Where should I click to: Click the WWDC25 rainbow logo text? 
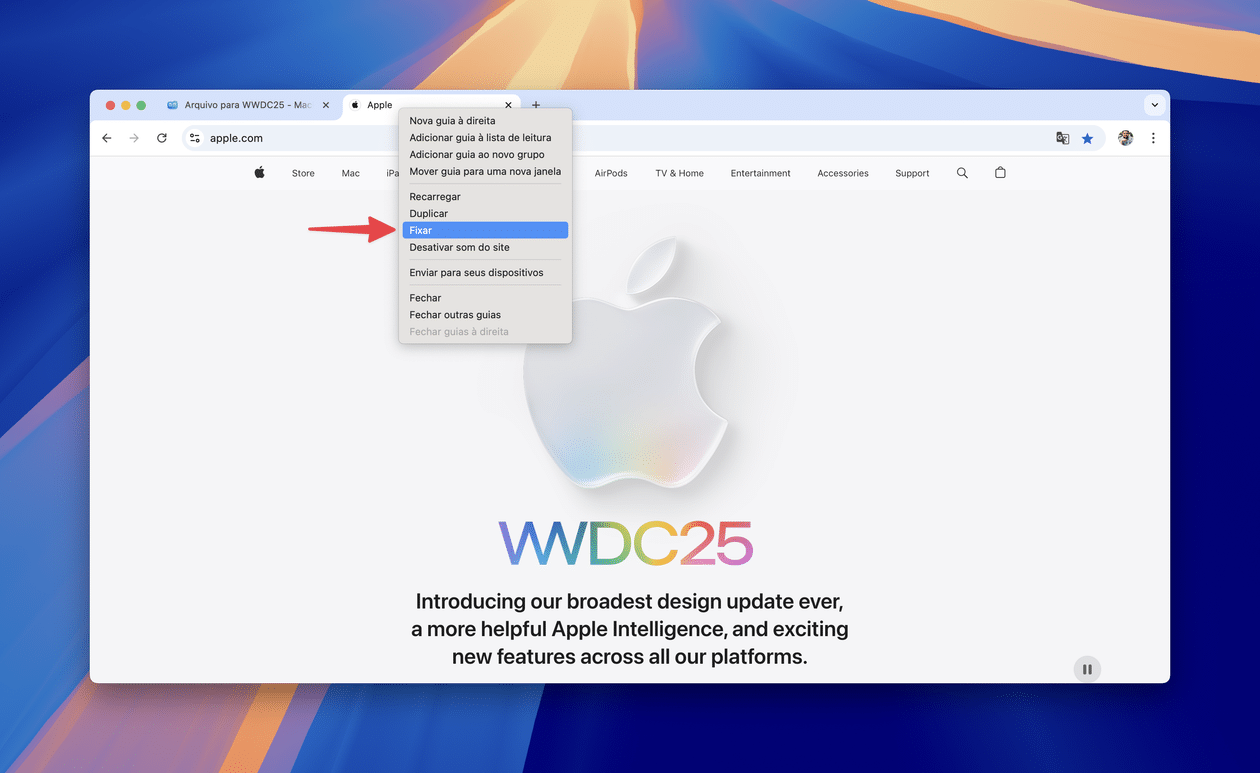[x=626, y=544]
